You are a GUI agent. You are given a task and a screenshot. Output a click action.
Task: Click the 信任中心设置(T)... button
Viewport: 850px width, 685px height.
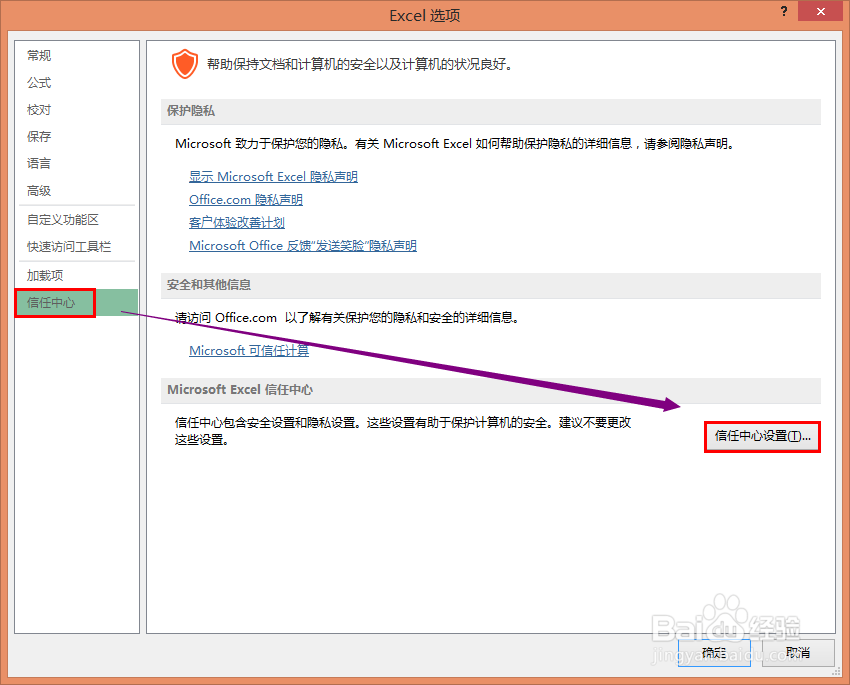tap(762, 436)
